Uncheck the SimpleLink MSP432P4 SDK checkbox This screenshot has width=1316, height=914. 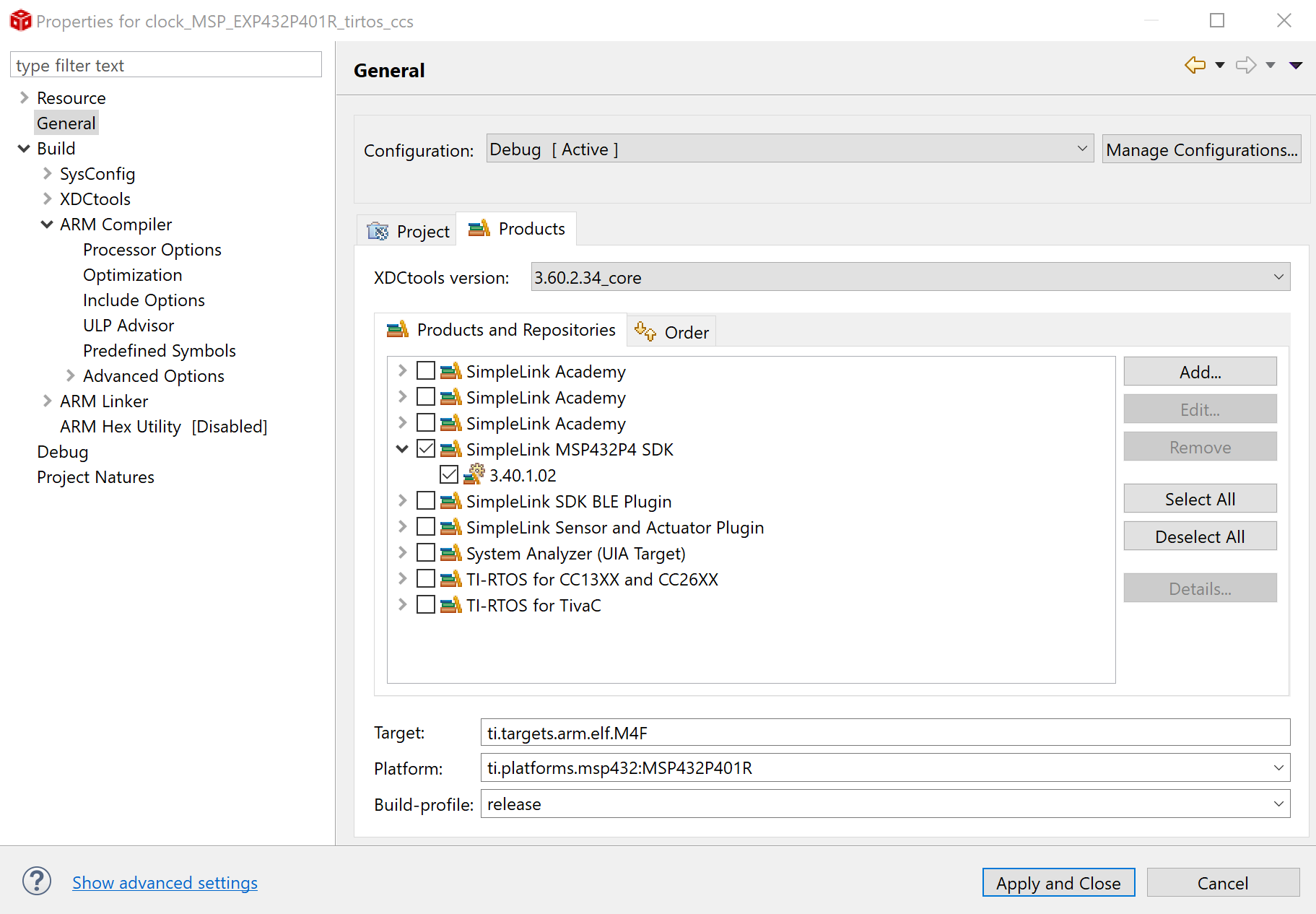click(425, 448)
